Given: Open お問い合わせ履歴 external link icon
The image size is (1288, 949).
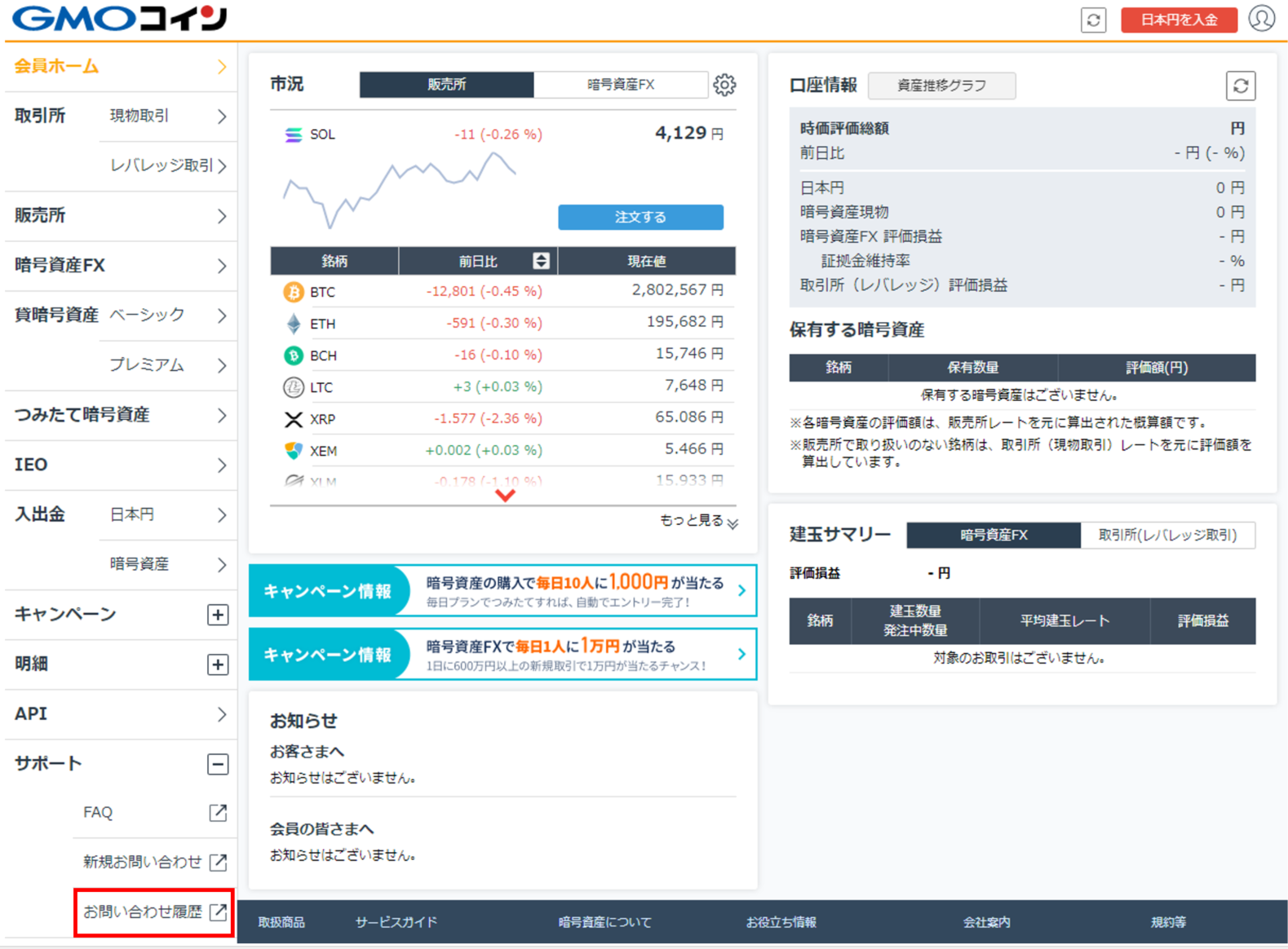Looking at the screenshot, I should pos(218,911).
